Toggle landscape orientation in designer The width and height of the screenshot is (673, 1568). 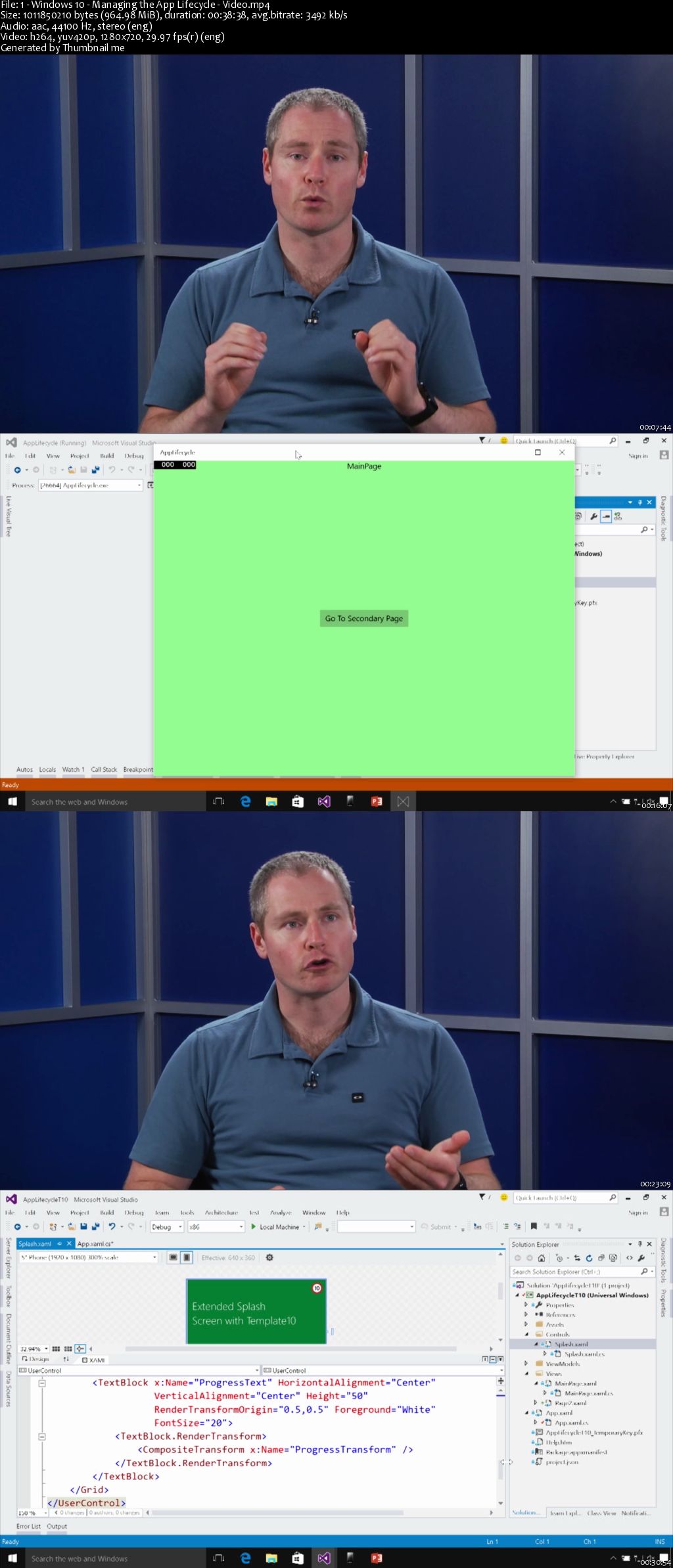(173, 1257)
